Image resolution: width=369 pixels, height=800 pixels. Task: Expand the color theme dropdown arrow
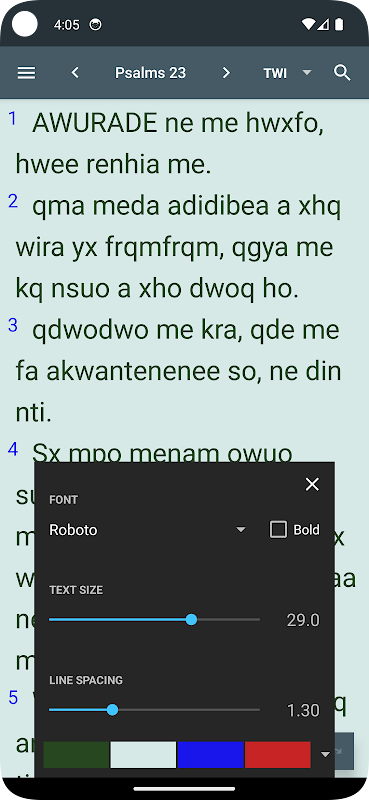pos(325,755)
